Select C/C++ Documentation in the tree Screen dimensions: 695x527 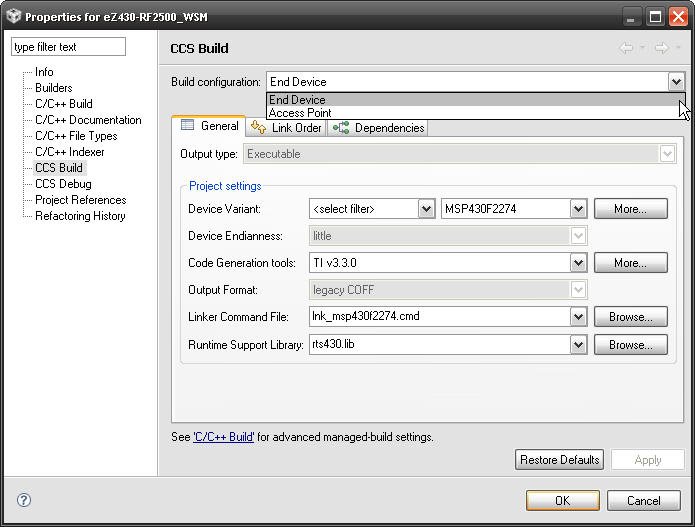[88, 120]
